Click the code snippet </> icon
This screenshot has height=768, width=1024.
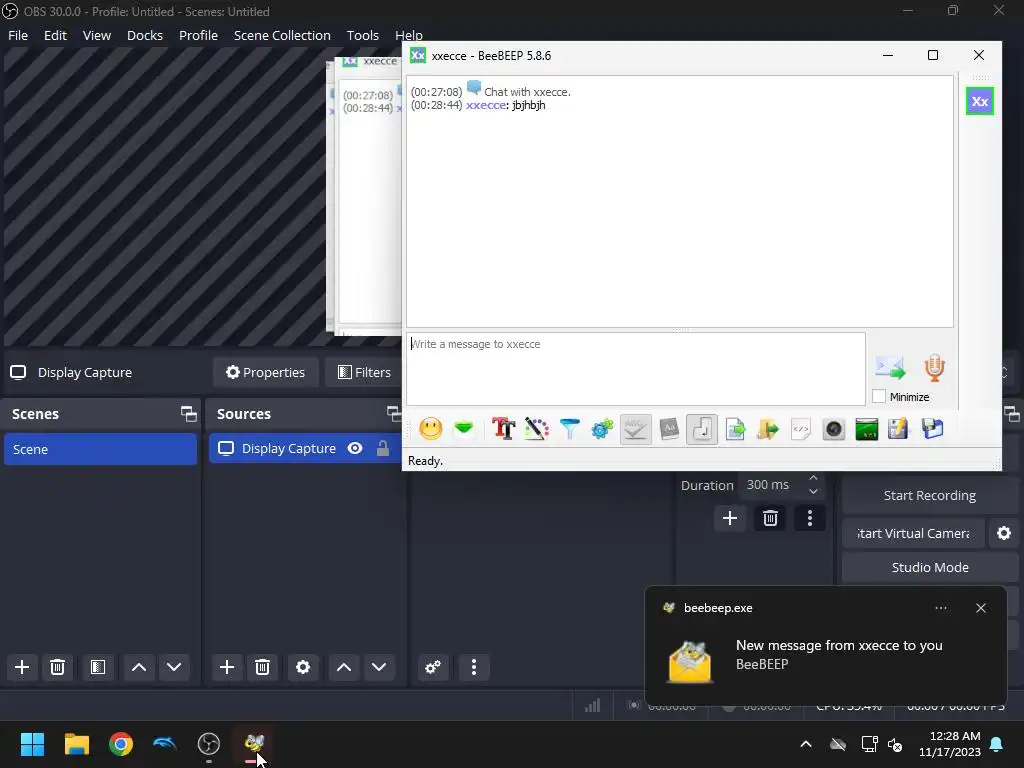coord(801,429)
